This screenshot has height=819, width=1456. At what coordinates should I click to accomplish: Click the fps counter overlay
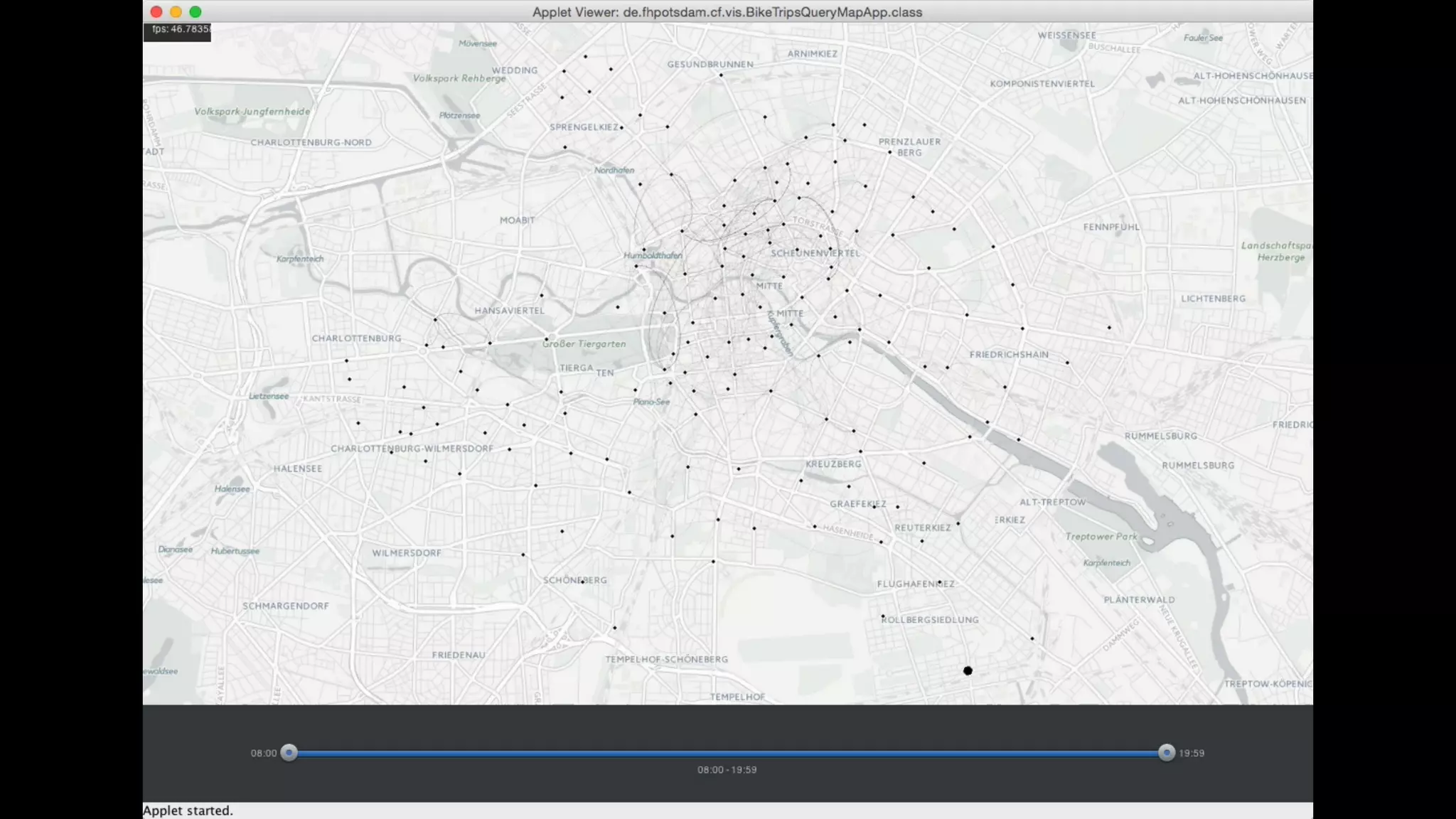tap(178, 31)
